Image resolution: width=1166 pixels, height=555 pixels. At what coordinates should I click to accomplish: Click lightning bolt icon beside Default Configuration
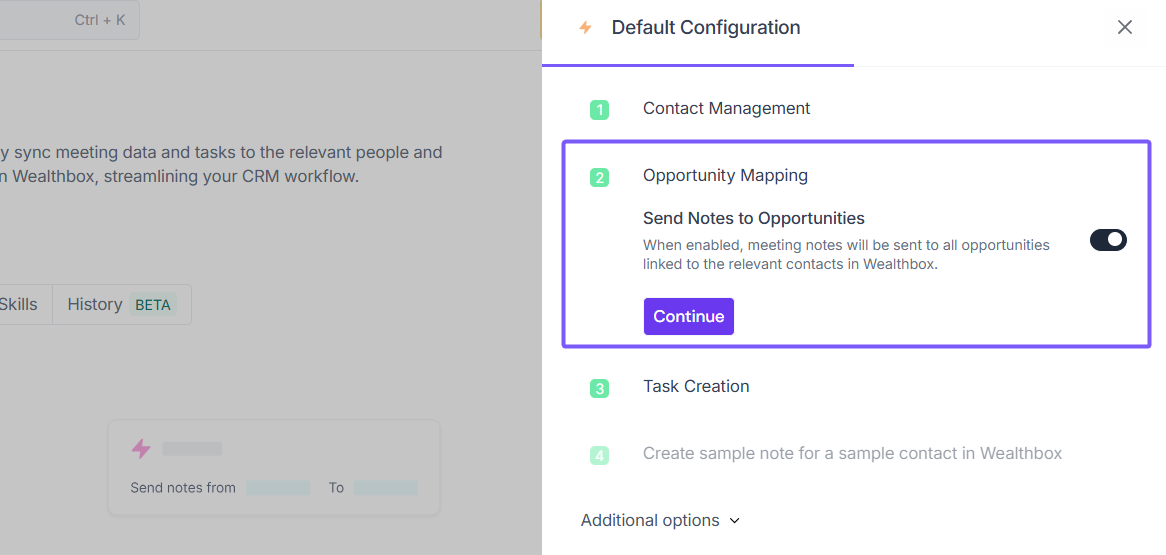585,28
